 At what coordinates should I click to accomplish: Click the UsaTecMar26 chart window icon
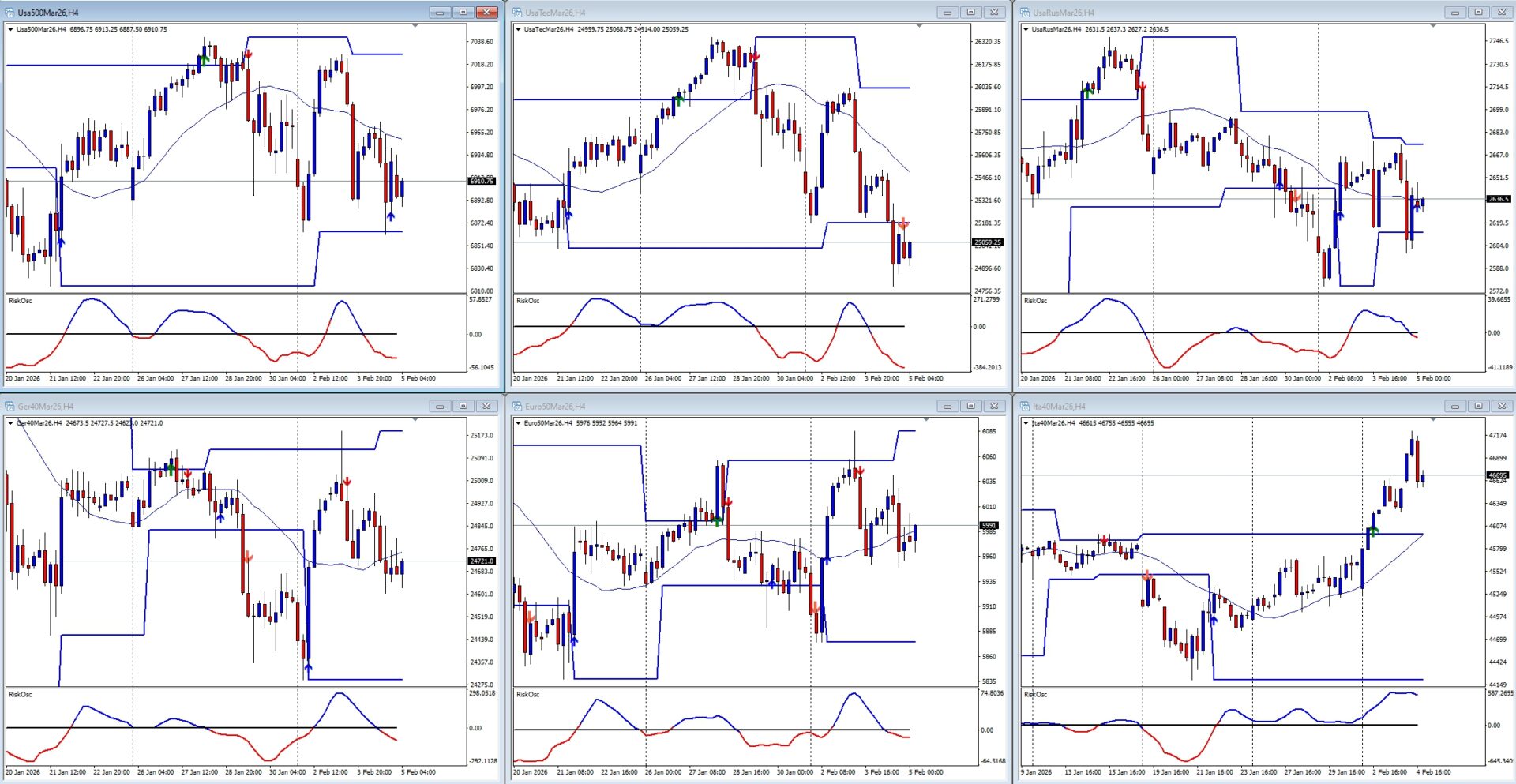coord(518,13)
